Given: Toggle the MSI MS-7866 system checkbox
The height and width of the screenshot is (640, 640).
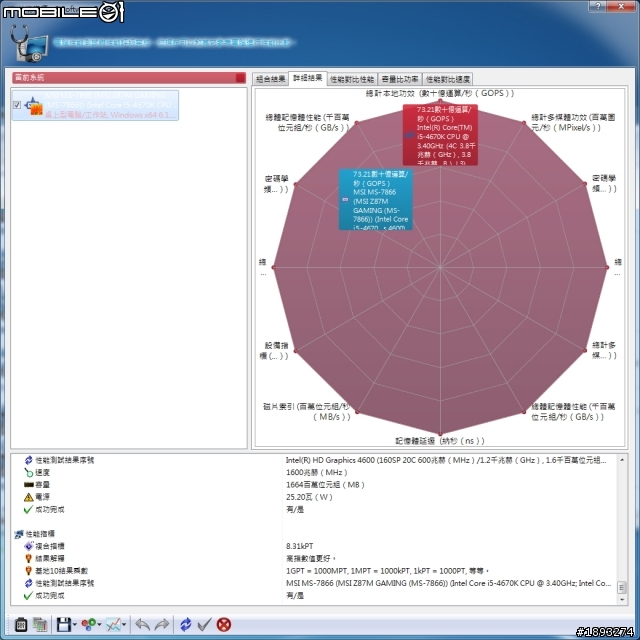Looking at the screenshot, I should click(x=17, y=105).
